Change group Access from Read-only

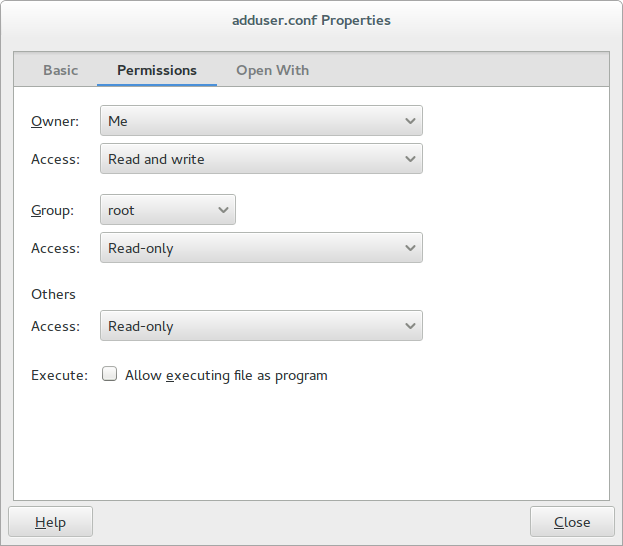(261, 248)
